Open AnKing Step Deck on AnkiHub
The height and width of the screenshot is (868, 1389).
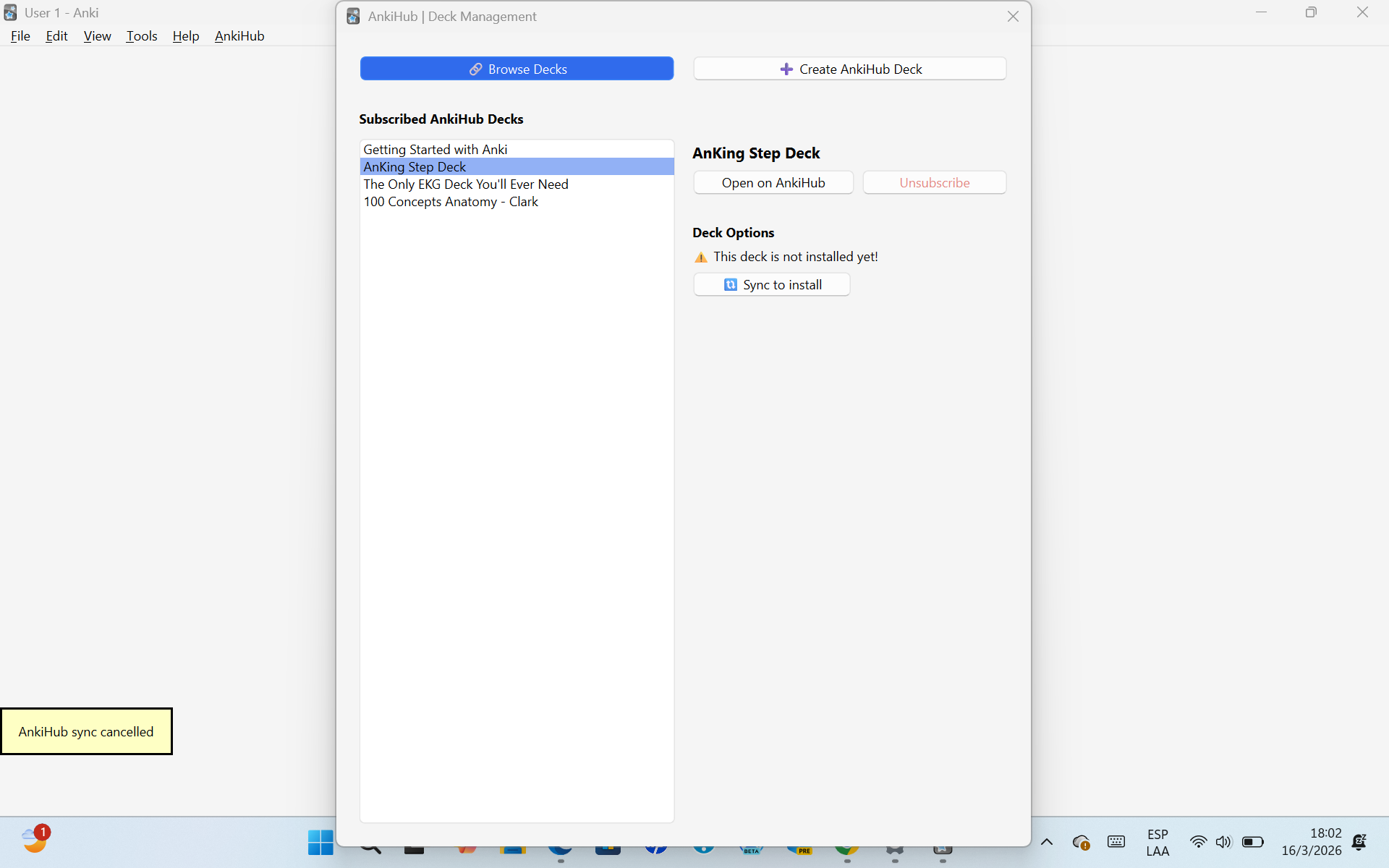(773, 182)
